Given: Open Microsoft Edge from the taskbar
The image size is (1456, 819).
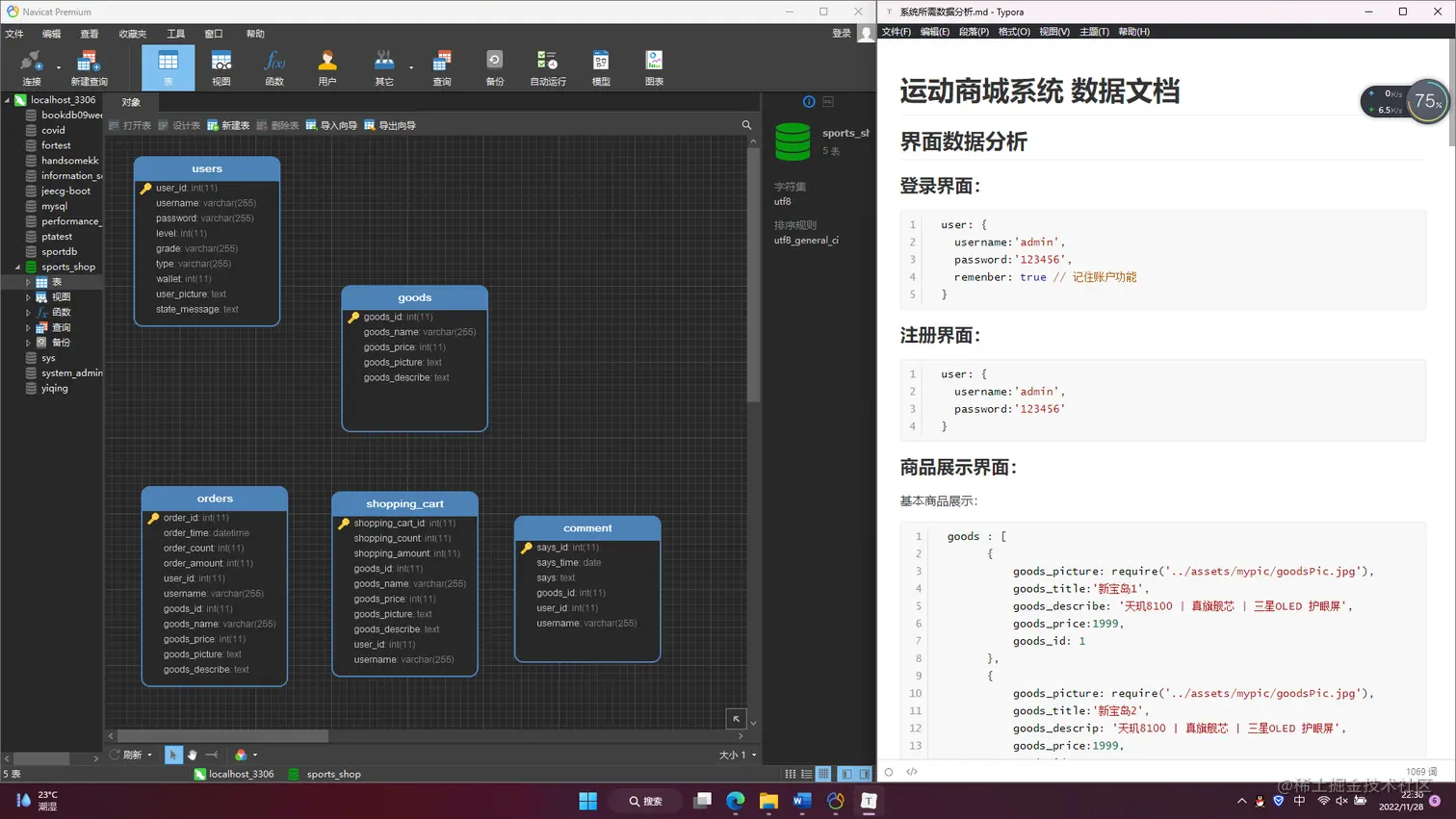Looking at the screenshot, I should pyautogui.click(x=736, y=801).
